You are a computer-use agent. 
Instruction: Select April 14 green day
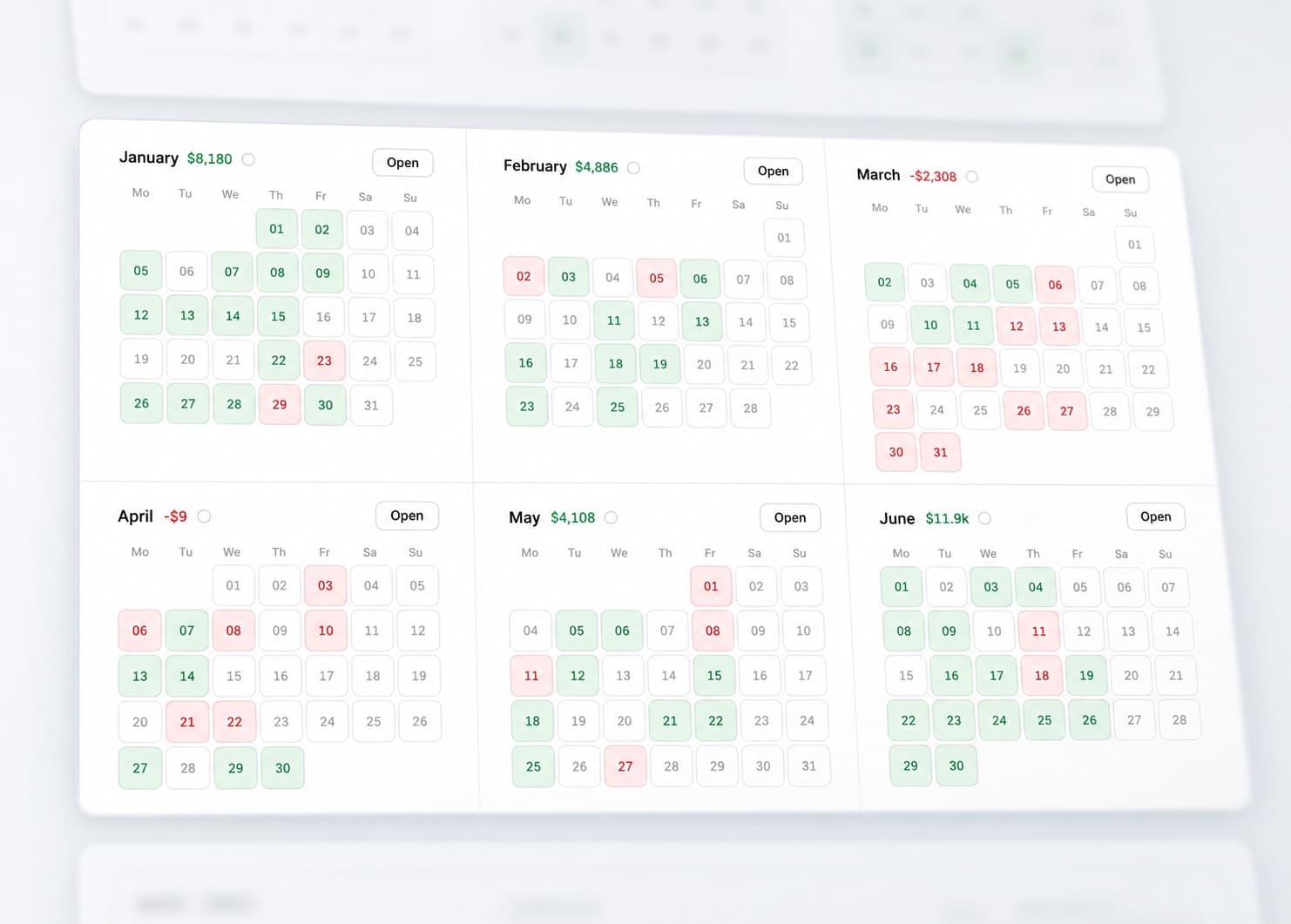coord(186,676)
